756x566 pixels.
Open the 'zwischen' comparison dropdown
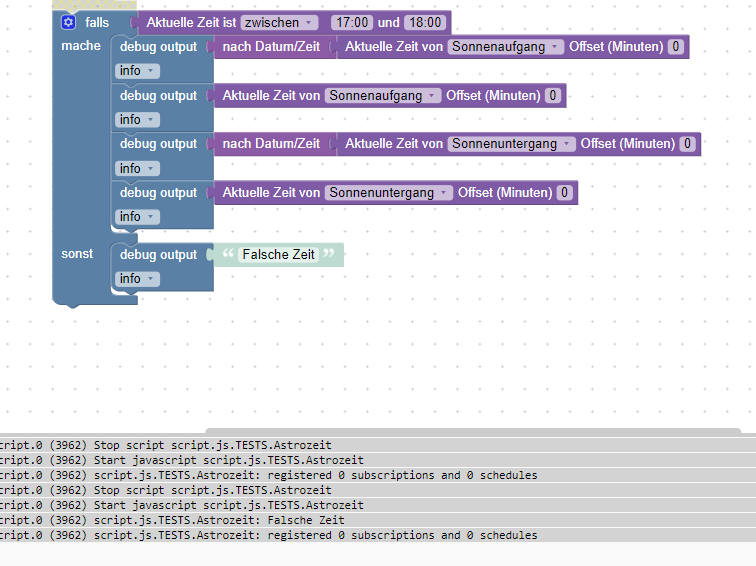tap(279, 23)
